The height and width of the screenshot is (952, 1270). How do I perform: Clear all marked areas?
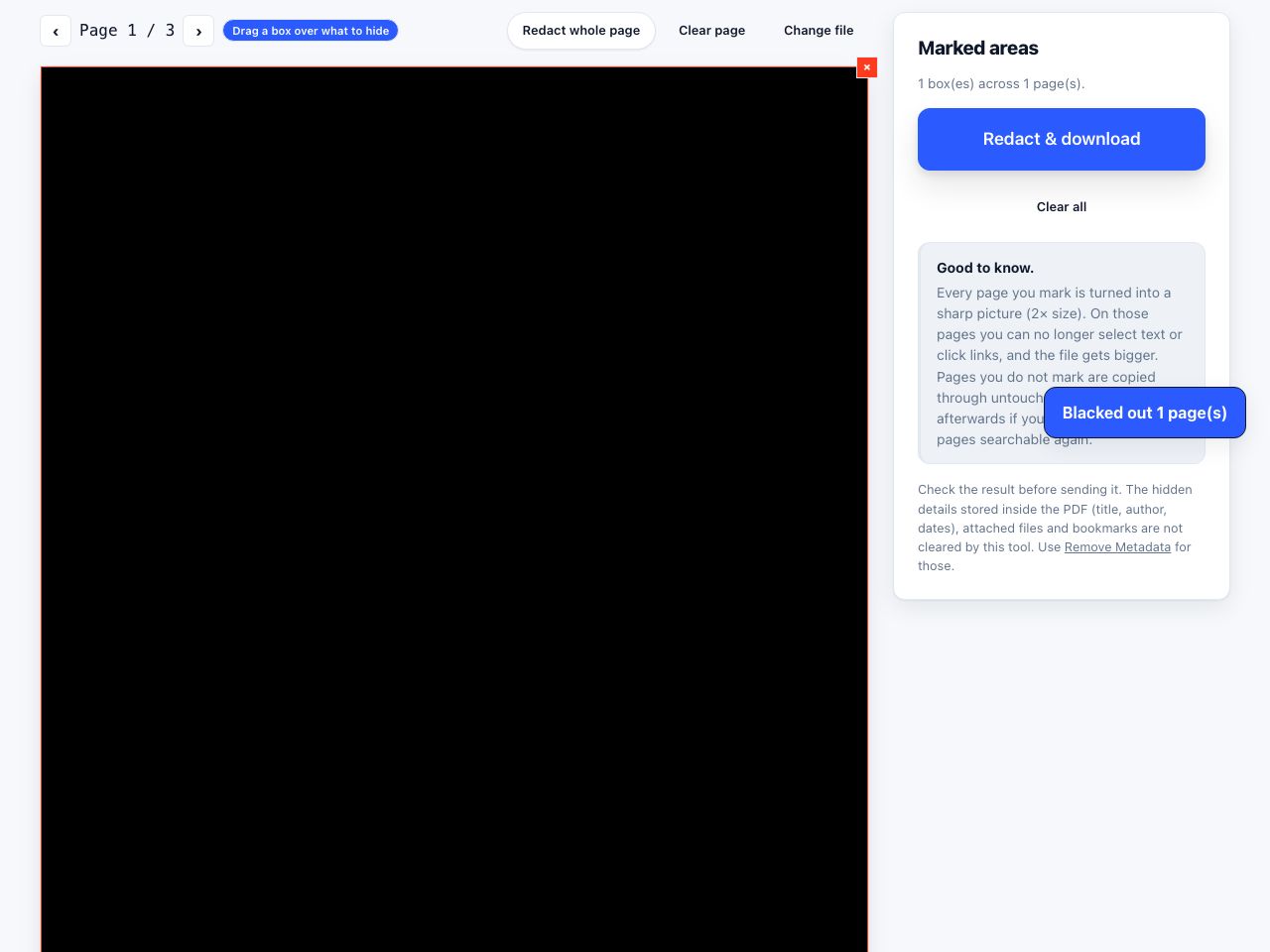click(1062, 206)
